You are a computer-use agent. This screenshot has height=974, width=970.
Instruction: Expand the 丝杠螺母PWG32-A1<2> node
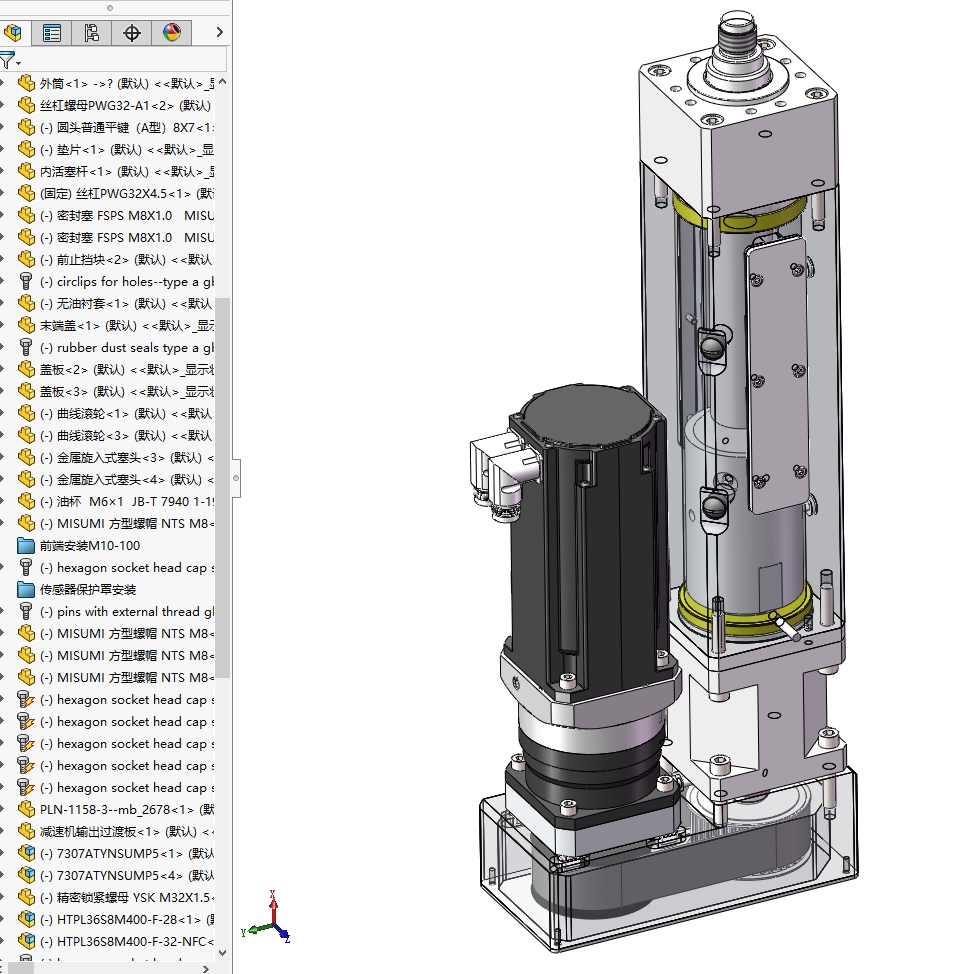(2, 105)
